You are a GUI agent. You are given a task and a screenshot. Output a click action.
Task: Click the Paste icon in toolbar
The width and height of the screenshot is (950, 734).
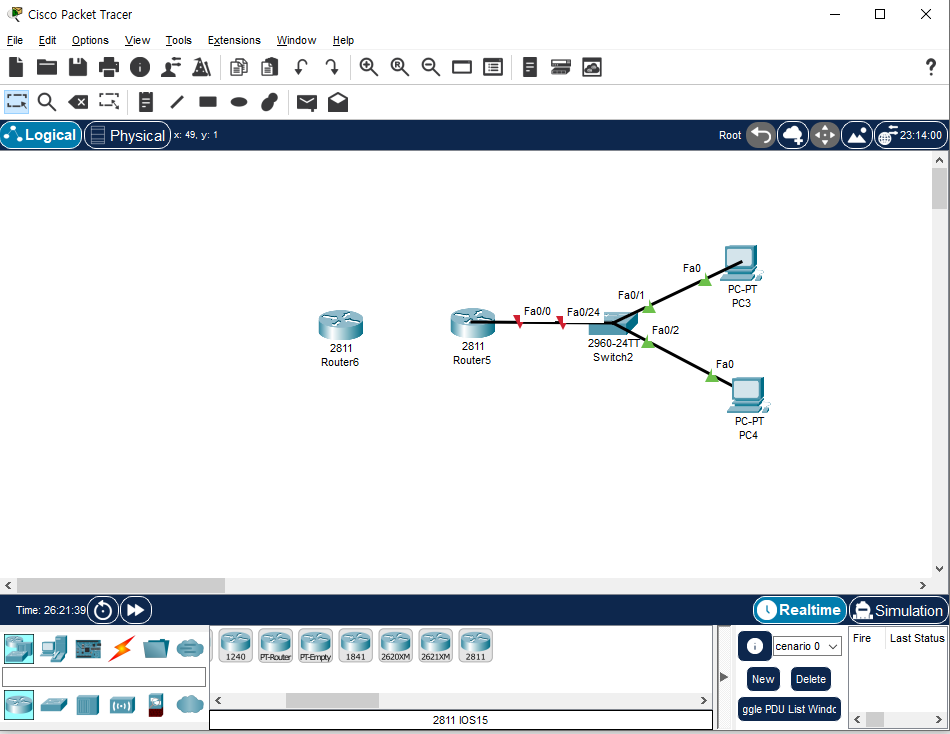pos(270,67)
